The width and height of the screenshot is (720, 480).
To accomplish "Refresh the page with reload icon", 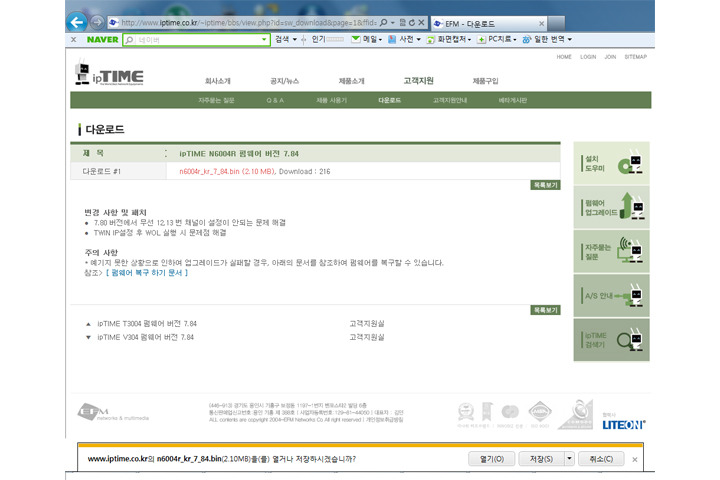I will (412, 23).
